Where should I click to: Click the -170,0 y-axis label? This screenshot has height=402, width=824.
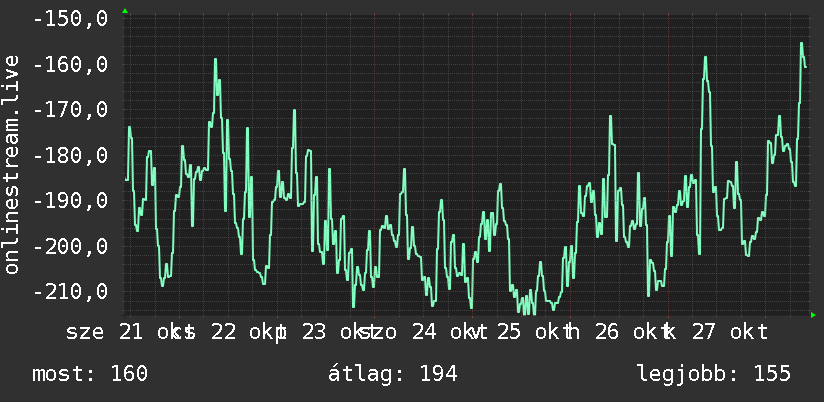point(70,110)
